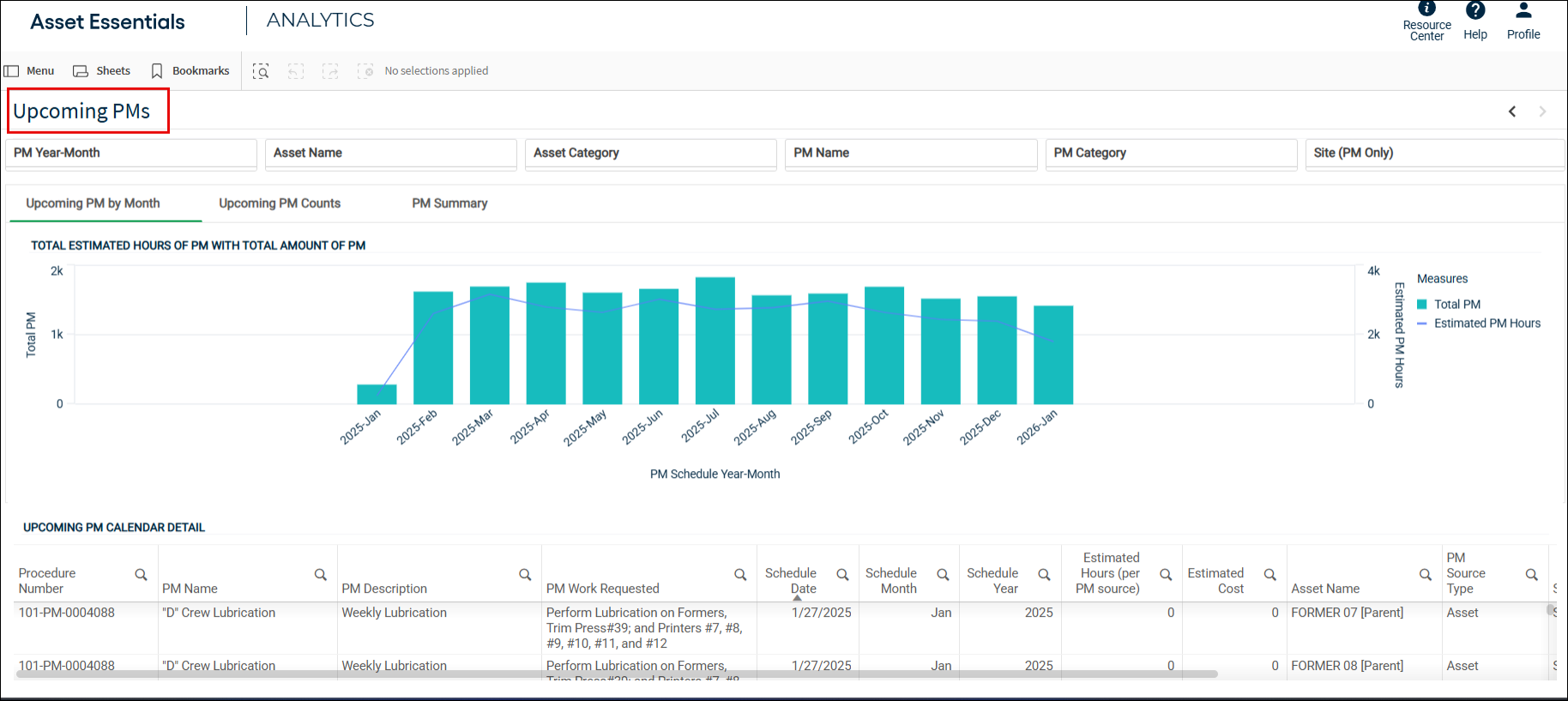This screenshot has width=1568, height=701.
Task: Switch to Upcoming PM Counts tab
Action: pos(280,203)
